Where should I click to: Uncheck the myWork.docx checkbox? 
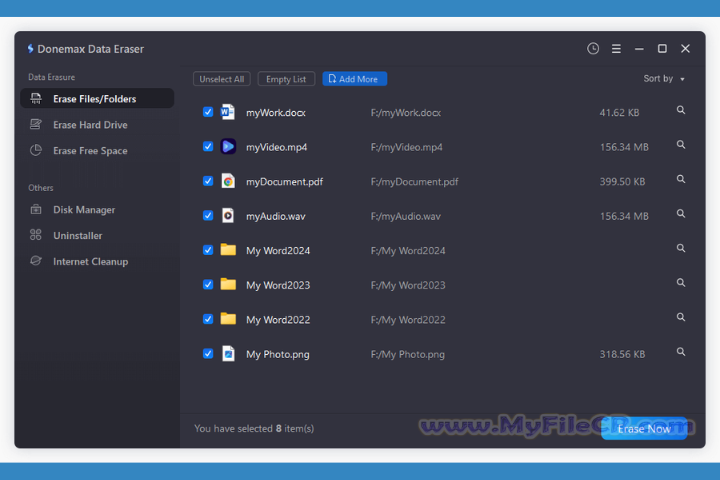tap(208, 112)
